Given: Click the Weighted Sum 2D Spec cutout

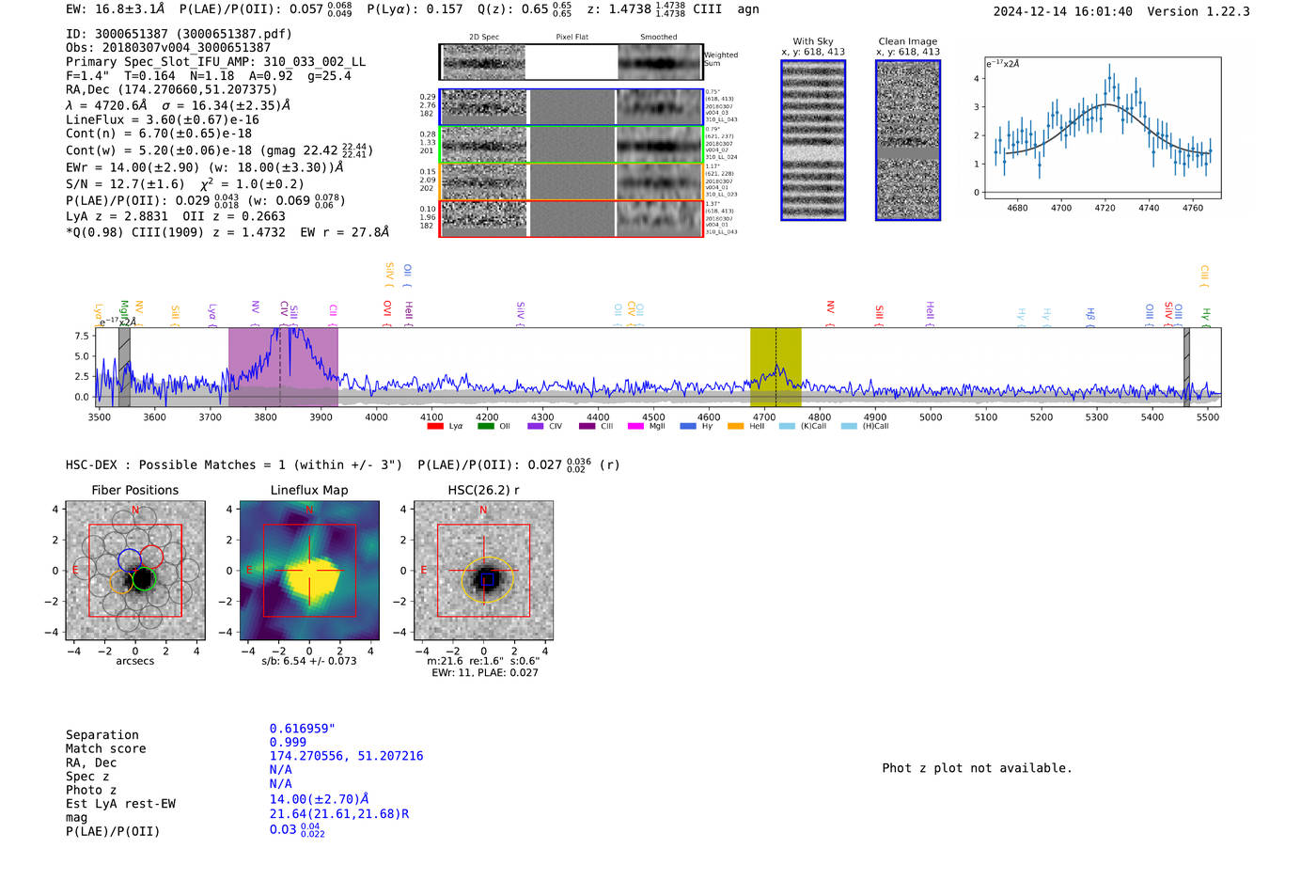Looking at the screenshot, I should [483, 62].
